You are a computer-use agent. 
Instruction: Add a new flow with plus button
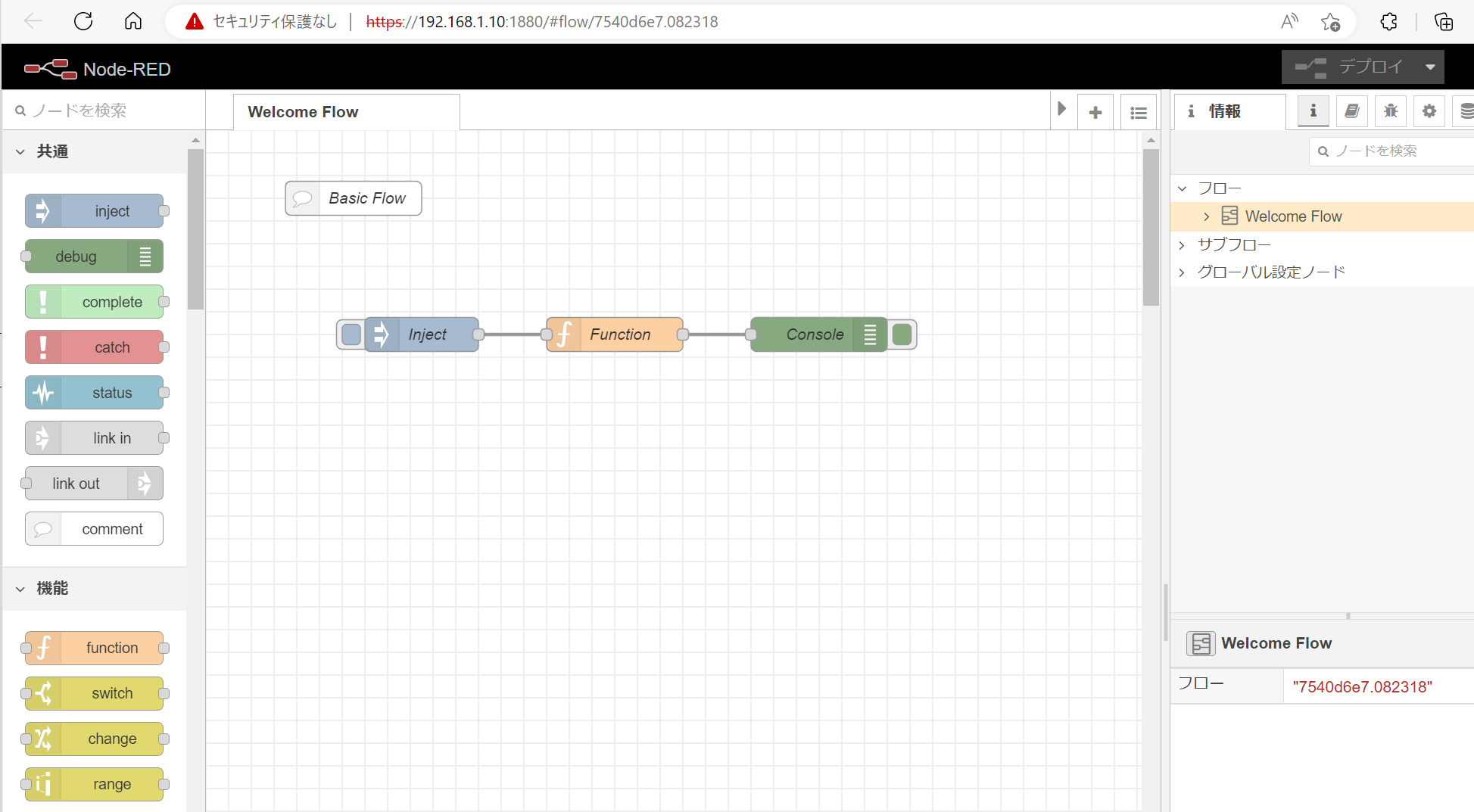click(1095, 113)
